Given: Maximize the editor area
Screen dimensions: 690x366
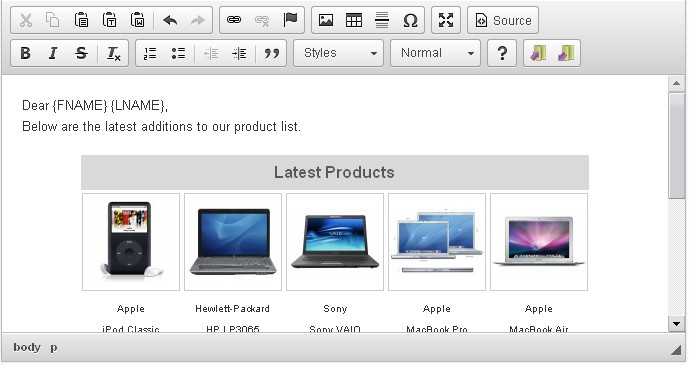Looking at the screenshot, I should pos(446,20).
